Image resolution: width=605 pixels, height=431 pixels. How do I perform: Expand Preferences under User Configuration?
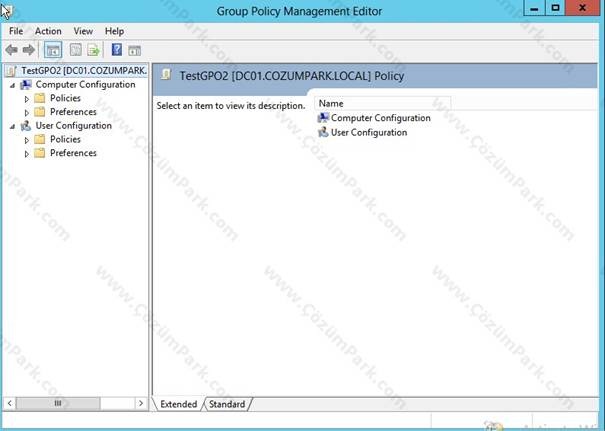click(x=27, y=154)
